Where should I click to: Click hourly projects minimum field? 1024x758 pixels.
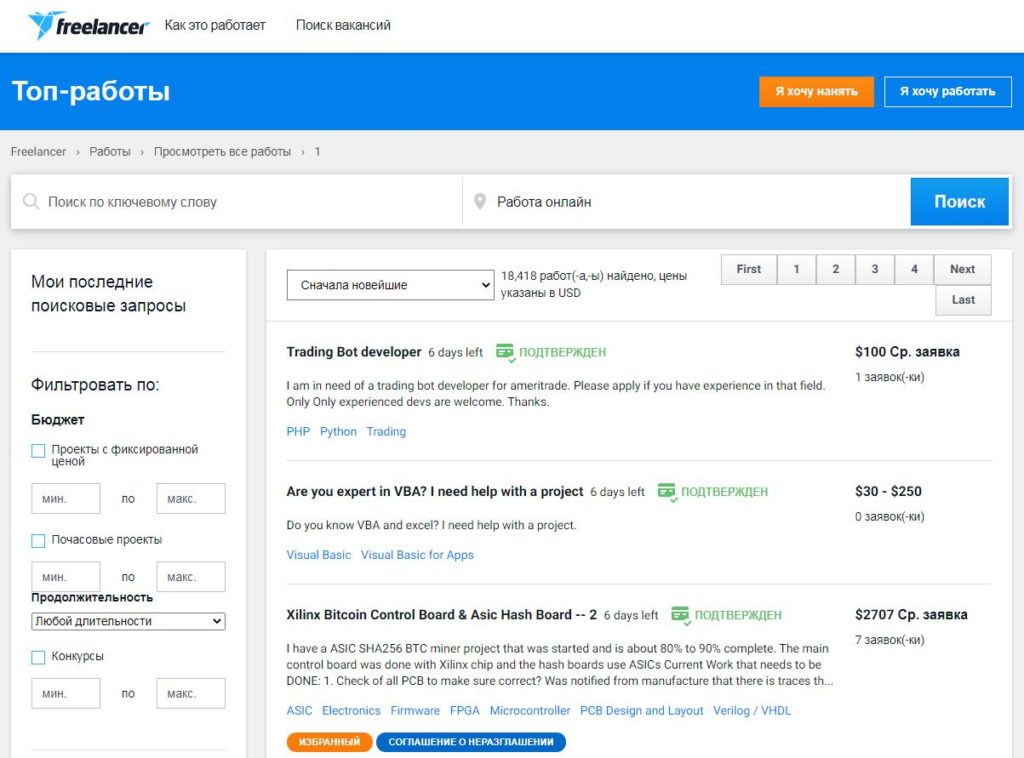66,577
